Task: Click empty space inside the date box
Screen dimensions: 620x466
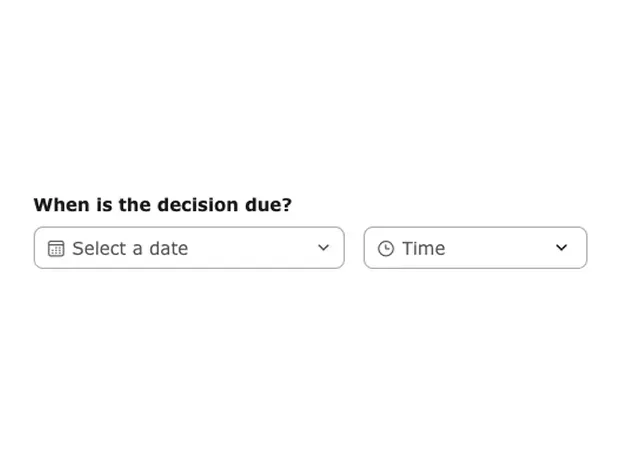Action: 250,248
